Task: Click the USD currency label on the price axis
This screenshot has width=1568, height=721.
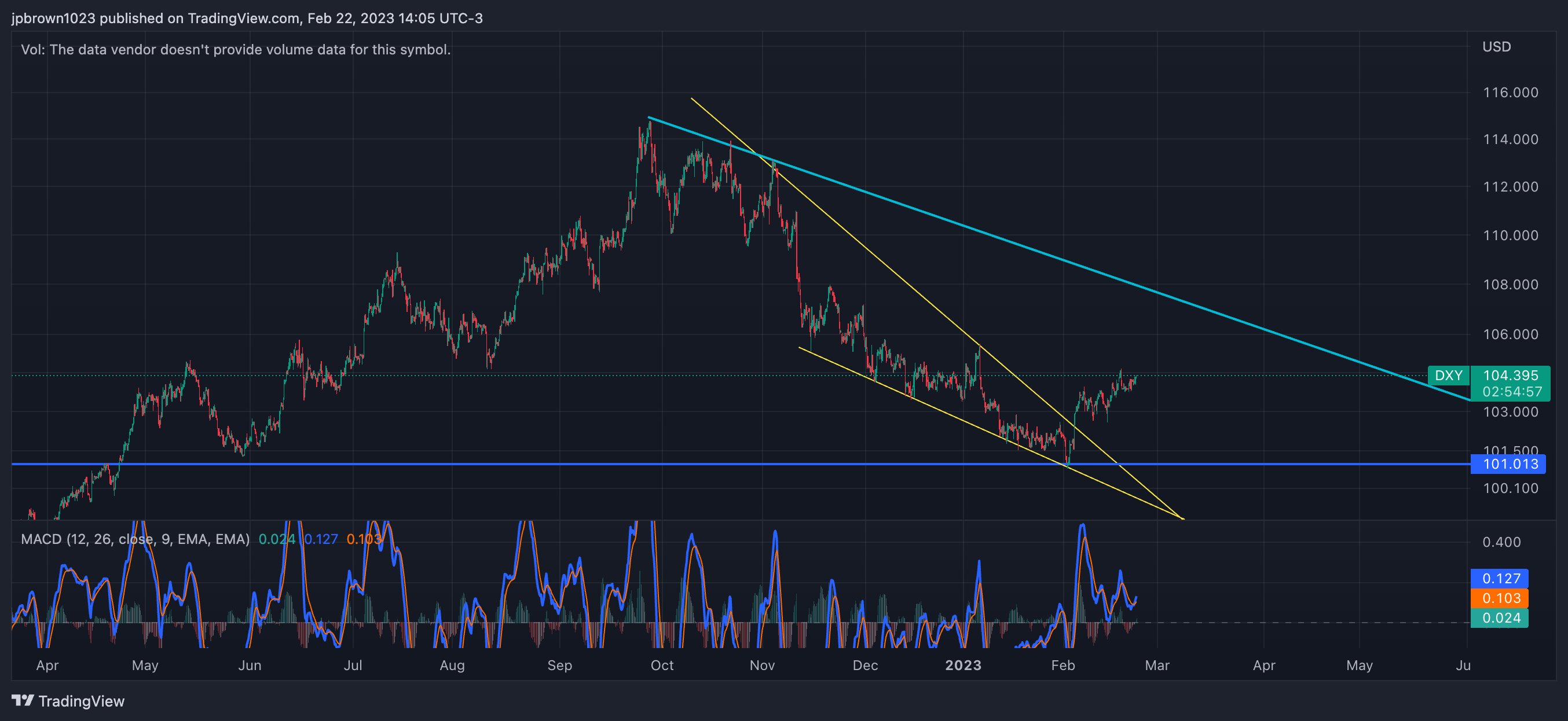Action: tap(1496, 47)
